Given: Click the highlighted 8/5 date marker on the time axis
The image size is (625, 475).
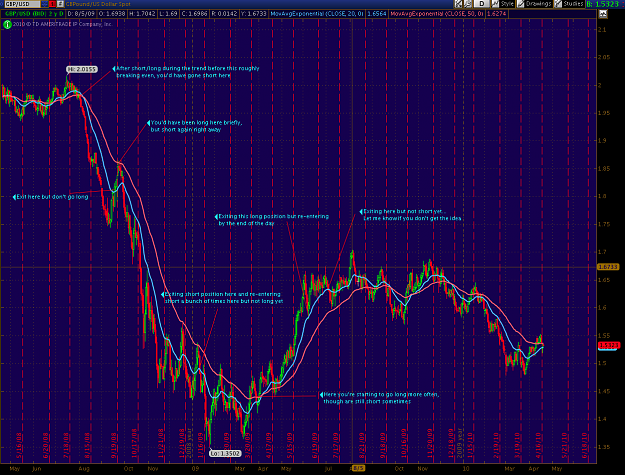Looking at the screenshot, I should [x=358, y=469].
